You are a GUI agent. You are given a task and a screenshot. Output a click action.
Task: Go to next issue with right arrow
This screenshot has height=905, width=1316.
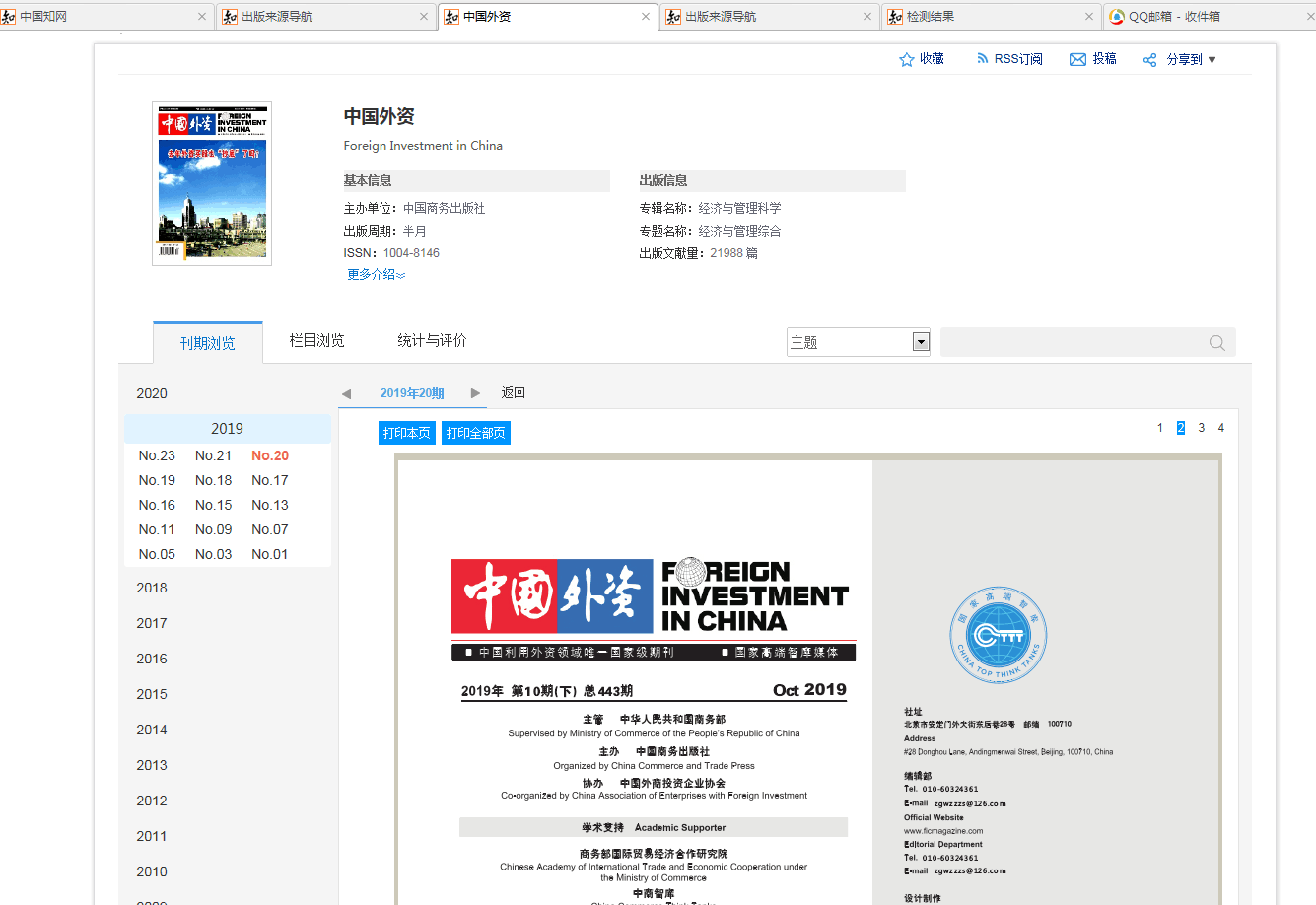click(475, 393)
